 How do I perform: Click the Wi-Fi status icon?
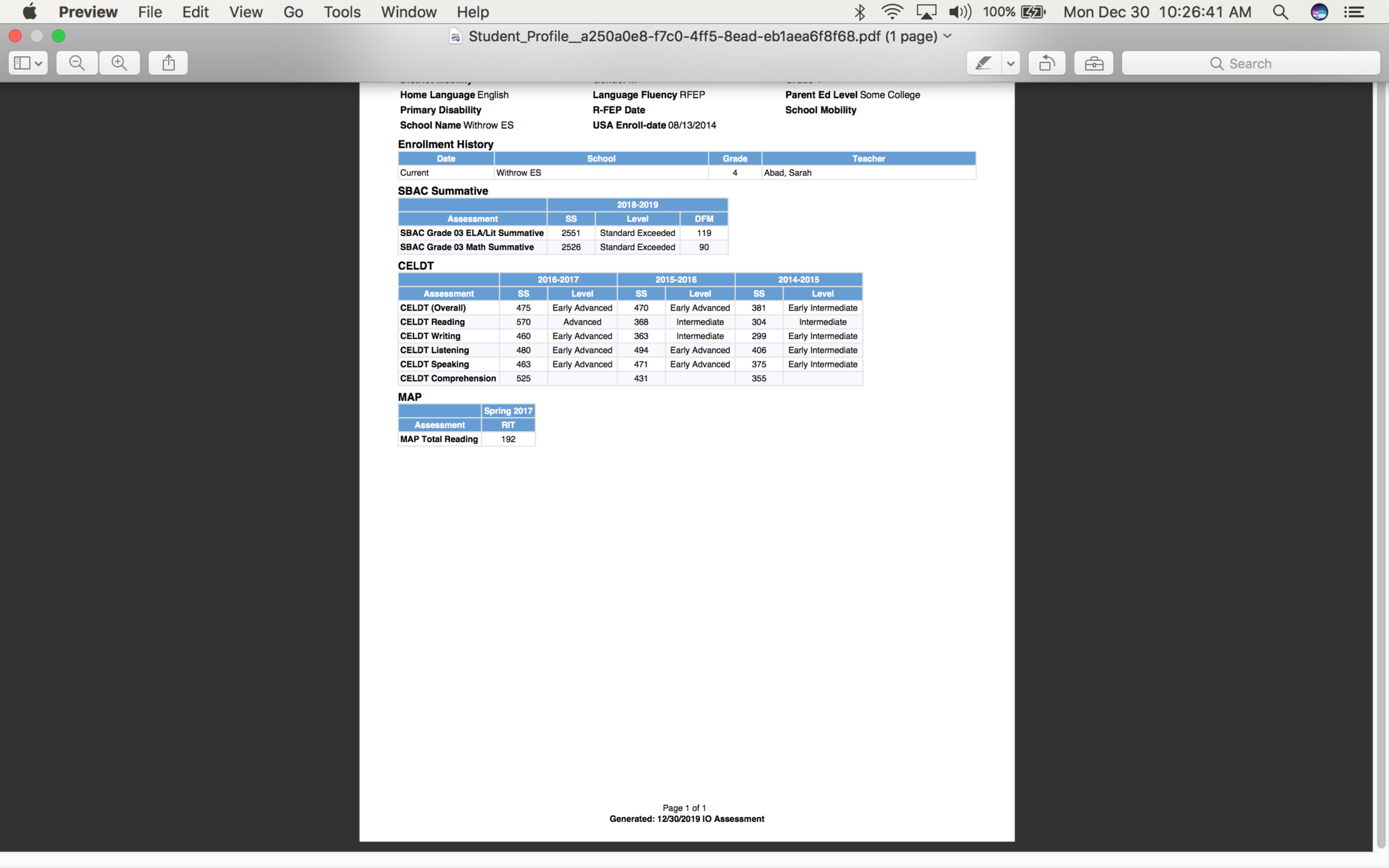892,12
